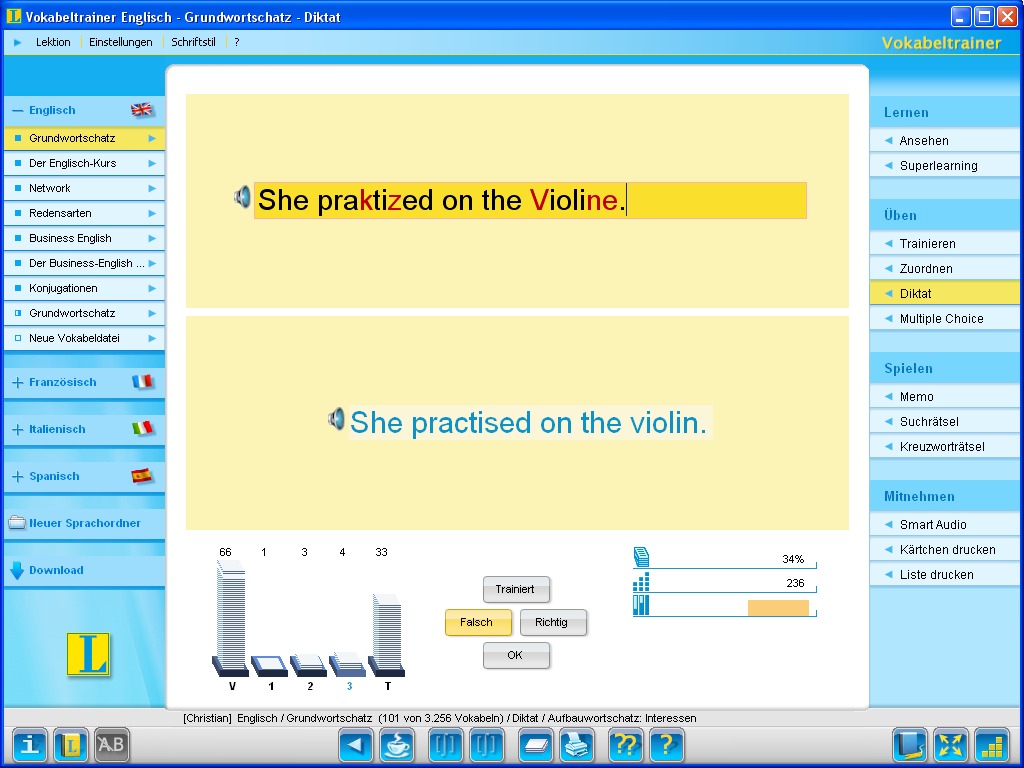Open Zuordnen exercise
The image size is (1024, 768).
coord(944,268)
